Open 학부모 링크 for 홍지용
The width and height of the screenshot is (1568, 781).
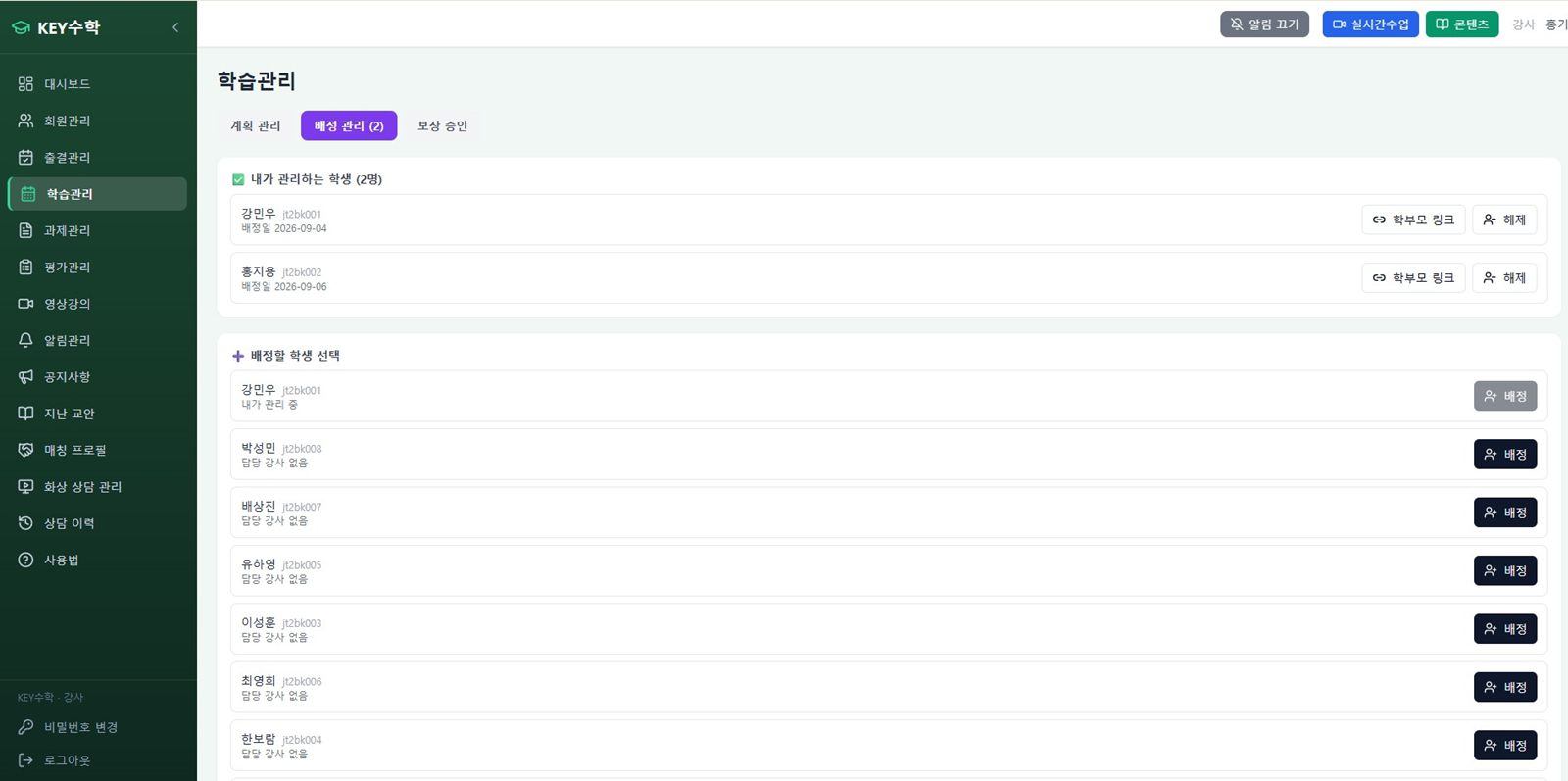1413,278
